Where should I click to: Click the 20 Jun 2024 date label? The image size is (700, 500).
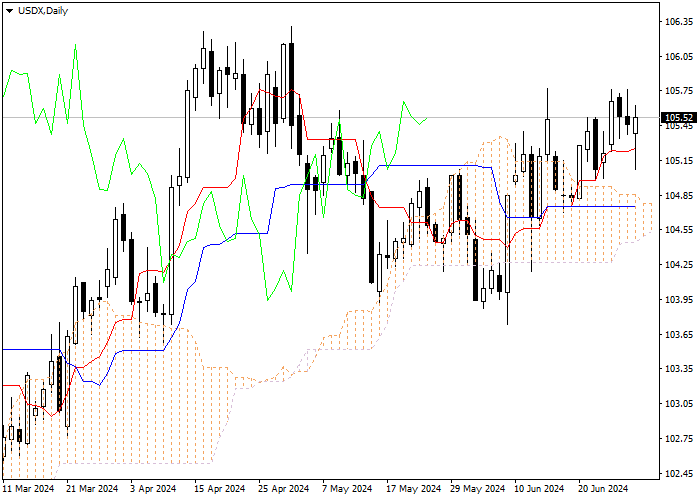pos(603,489)
